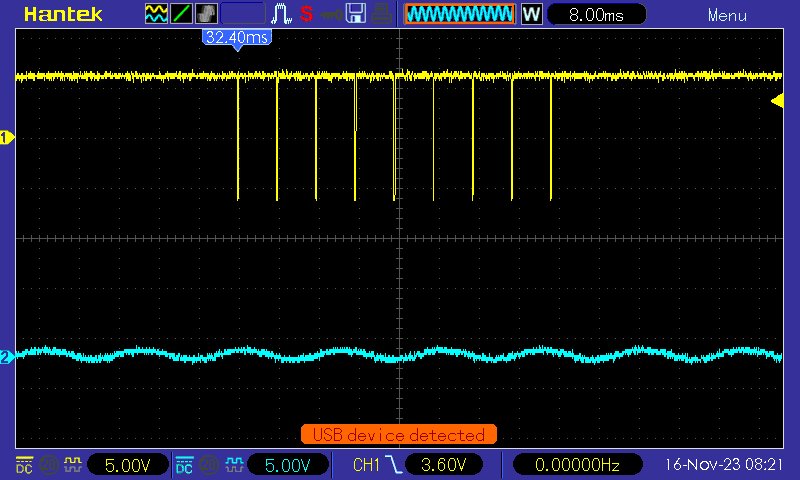Viewport: 800px width, 480px height.
Task: Select the sine waveform display icon
Action: pos(156,14)
